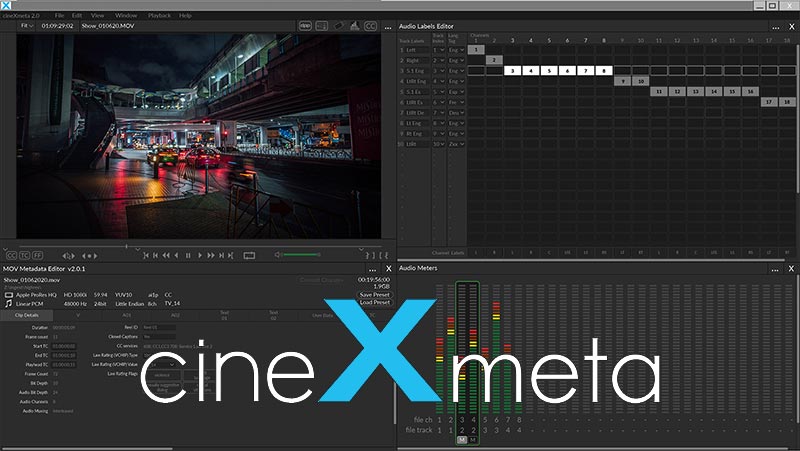Toggle channel 1 cell in the Left row
Screen dimensions: 800x451
(x=476, y=49)
